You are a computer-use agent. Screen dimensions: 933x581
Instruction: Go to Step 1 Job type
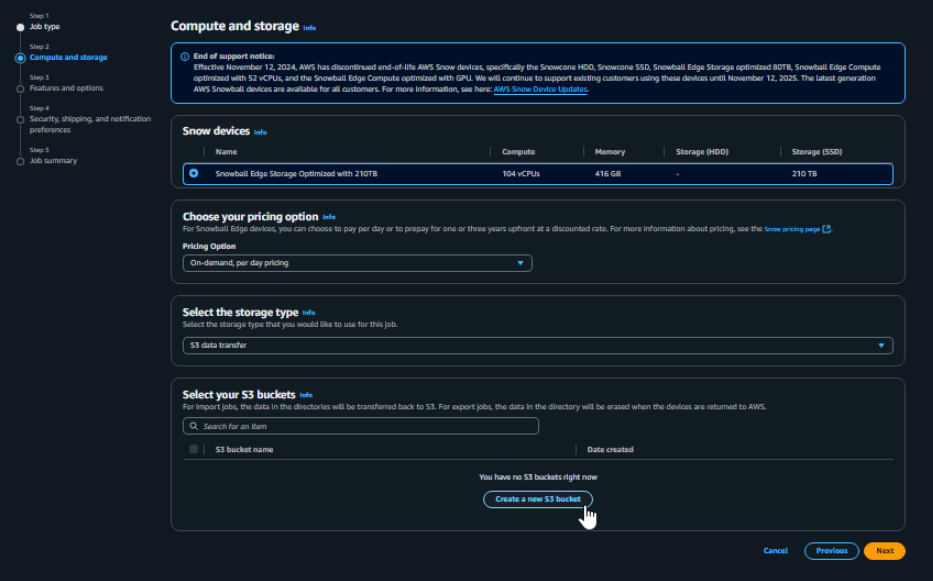pos(45,27)
